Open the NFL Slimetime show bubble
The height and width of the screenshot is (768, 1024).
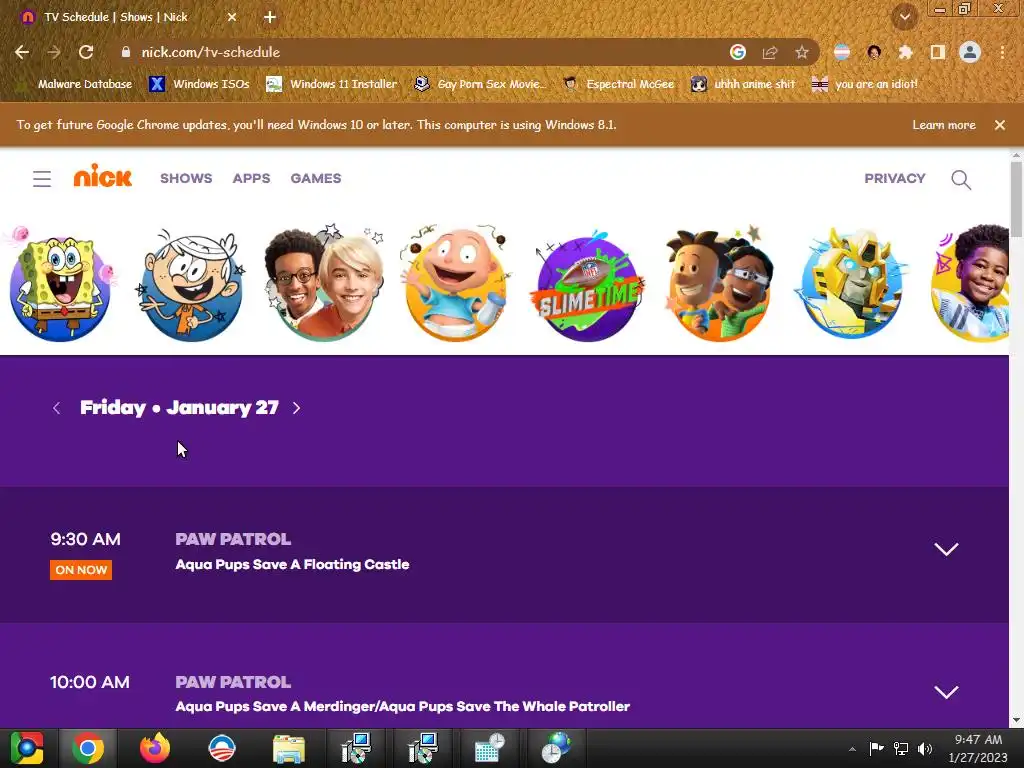point(587,285)
